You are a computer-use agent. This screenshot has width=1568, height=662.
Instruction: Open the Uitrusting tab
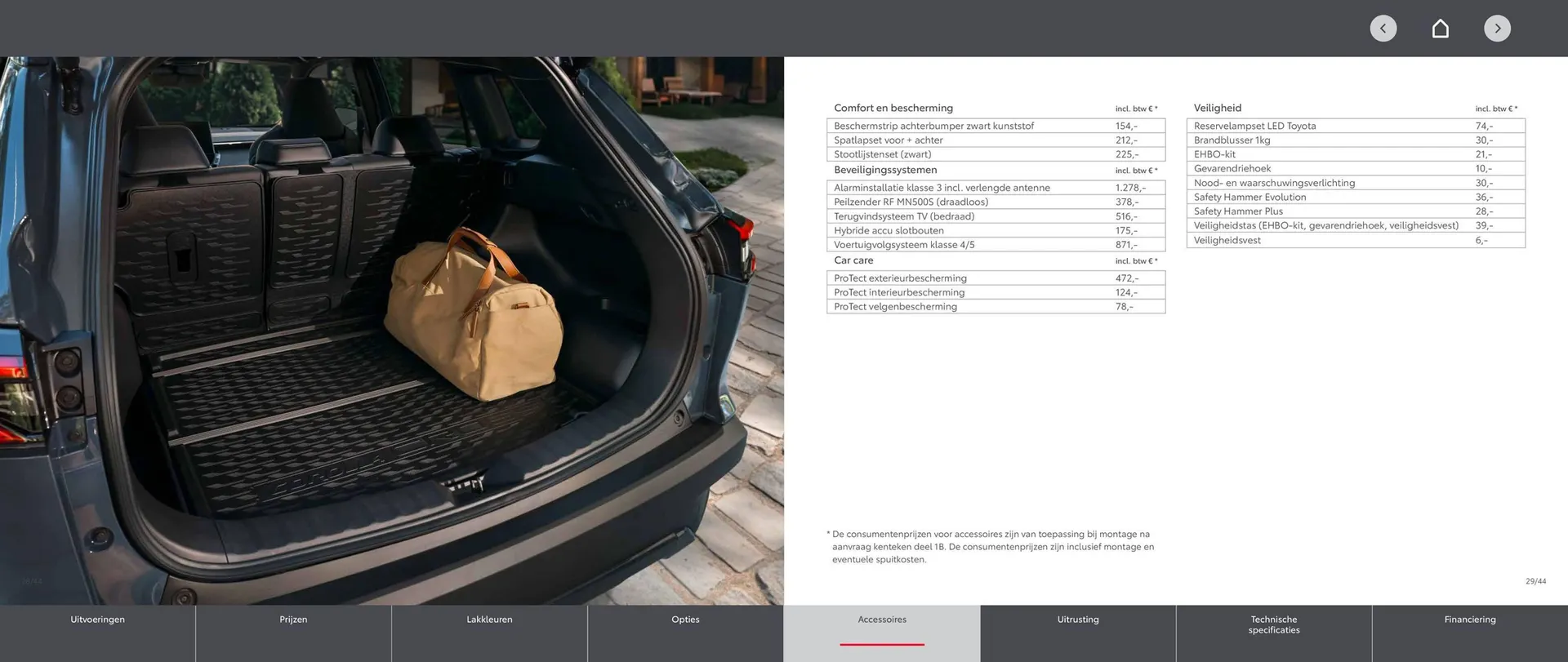click(1078, 633)
